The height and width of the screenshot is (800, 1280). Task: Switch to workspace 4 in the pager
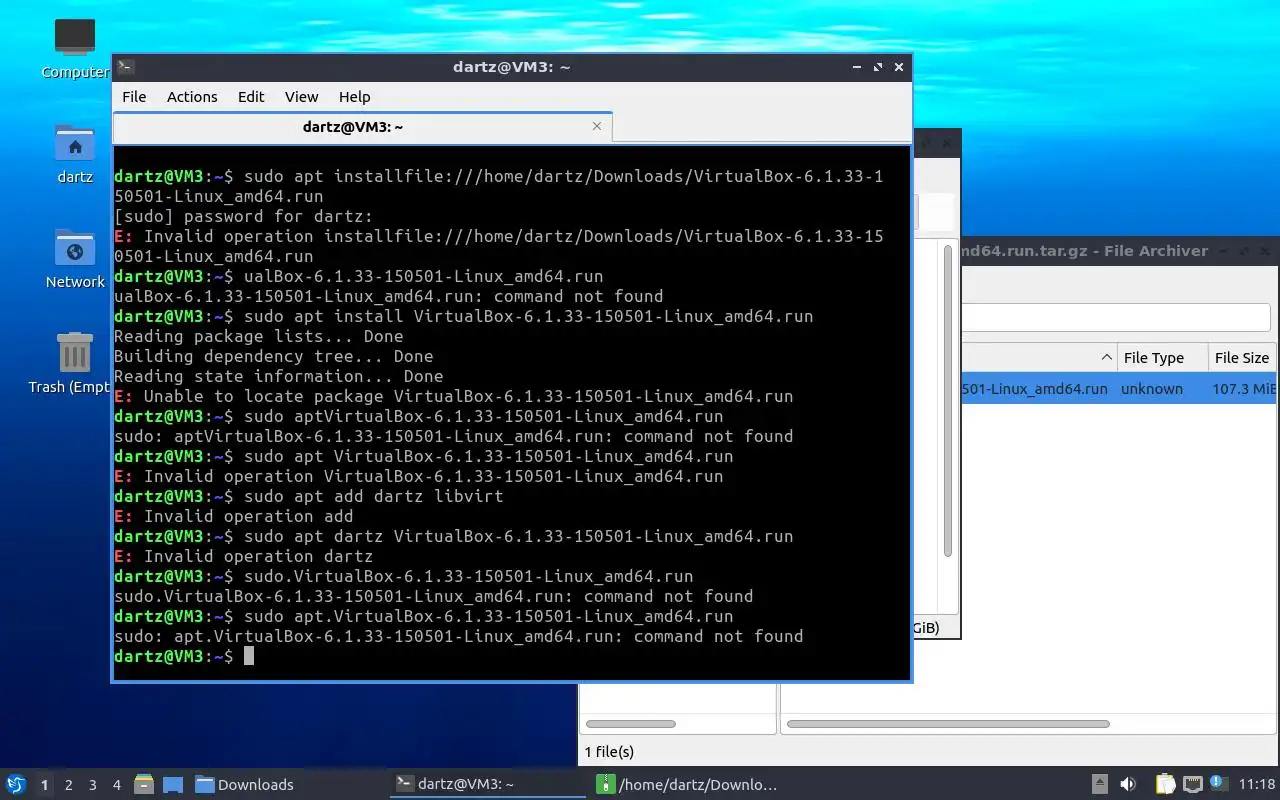click(x=117, y=785)
